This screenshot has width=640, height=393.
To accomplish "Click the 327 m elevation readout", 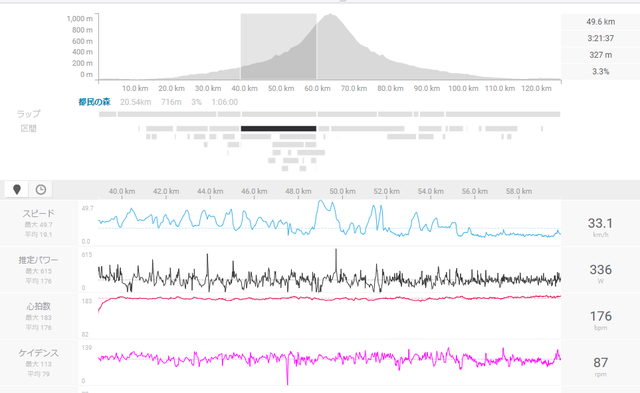I will pyautogui.click(x=600, y=55).
